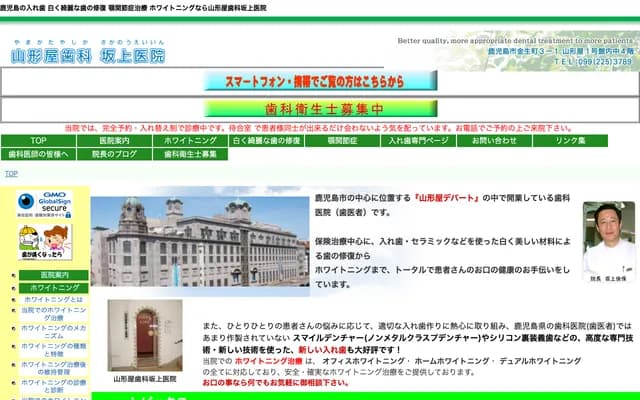Click the red ホワイトニング治療 text
The width and height of the screenshot is (640, 400).
(269, 361)
